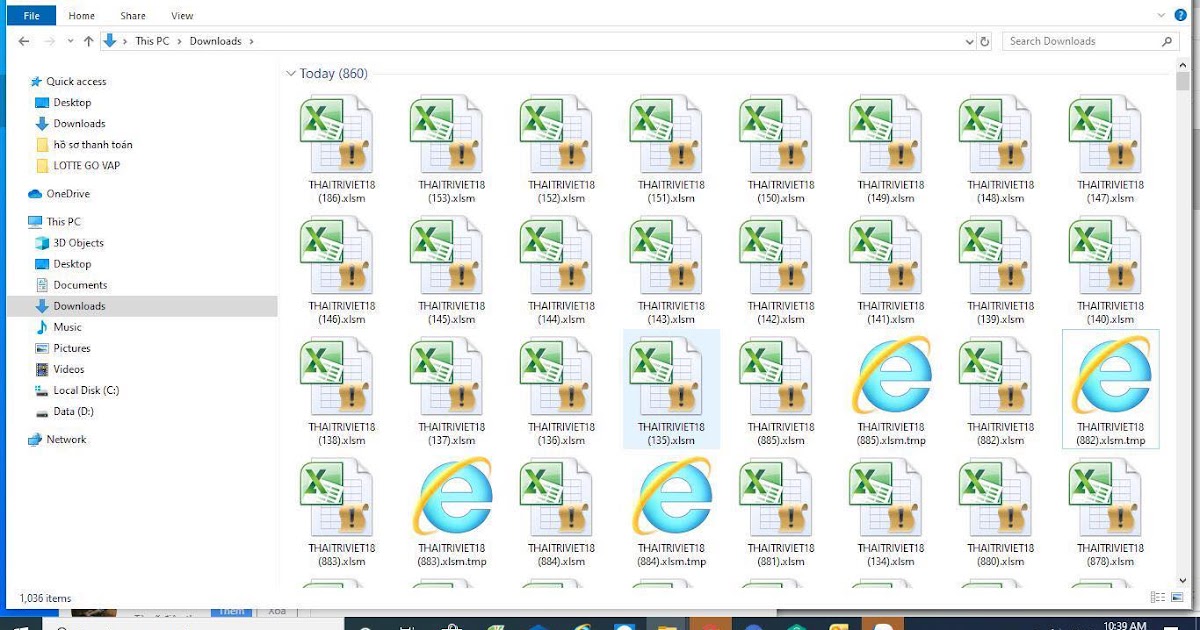Select file THAITRIVIET18 (151).xlsm

[x=671, y=149]
